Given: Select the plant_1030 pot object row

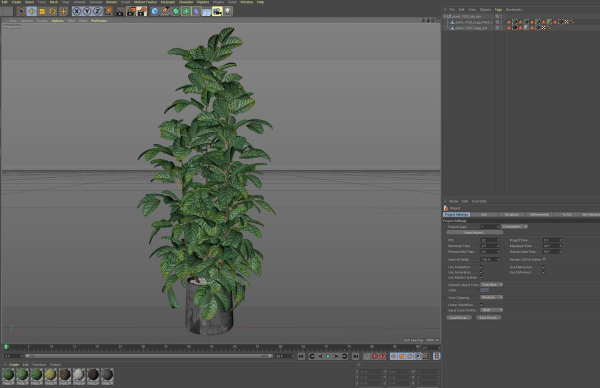Looking at the screenshot, I should 471,28.
